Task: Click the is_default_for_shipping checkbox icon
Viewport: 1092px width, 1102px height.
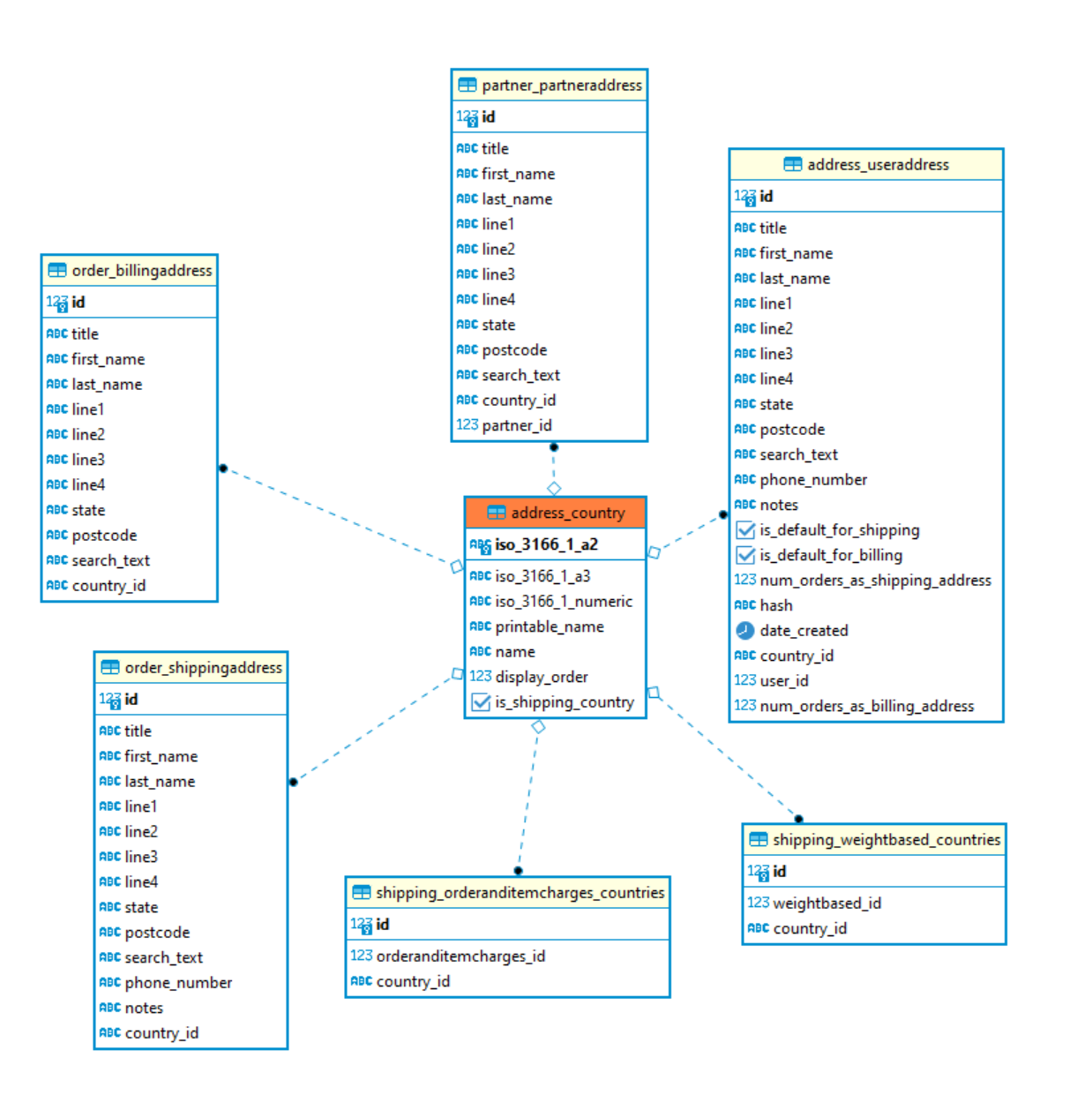Action: (745, 530)
